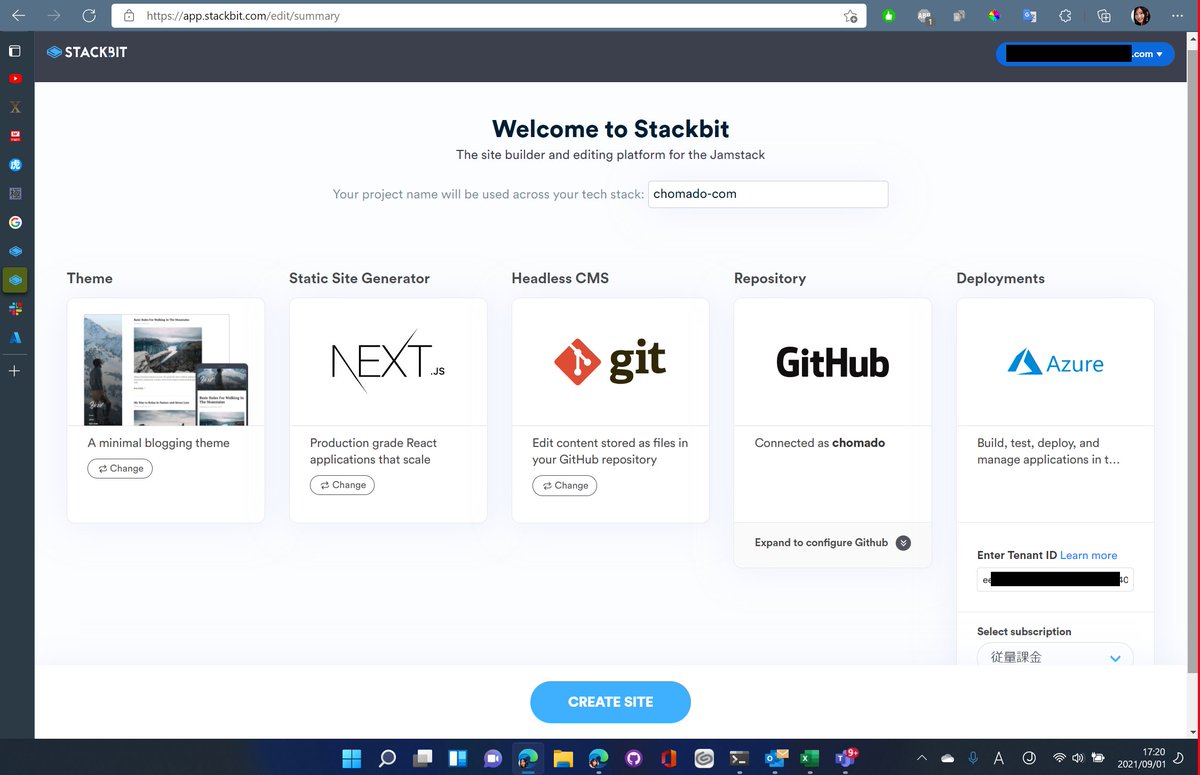Click the Next.js logo card

point(388,362)
